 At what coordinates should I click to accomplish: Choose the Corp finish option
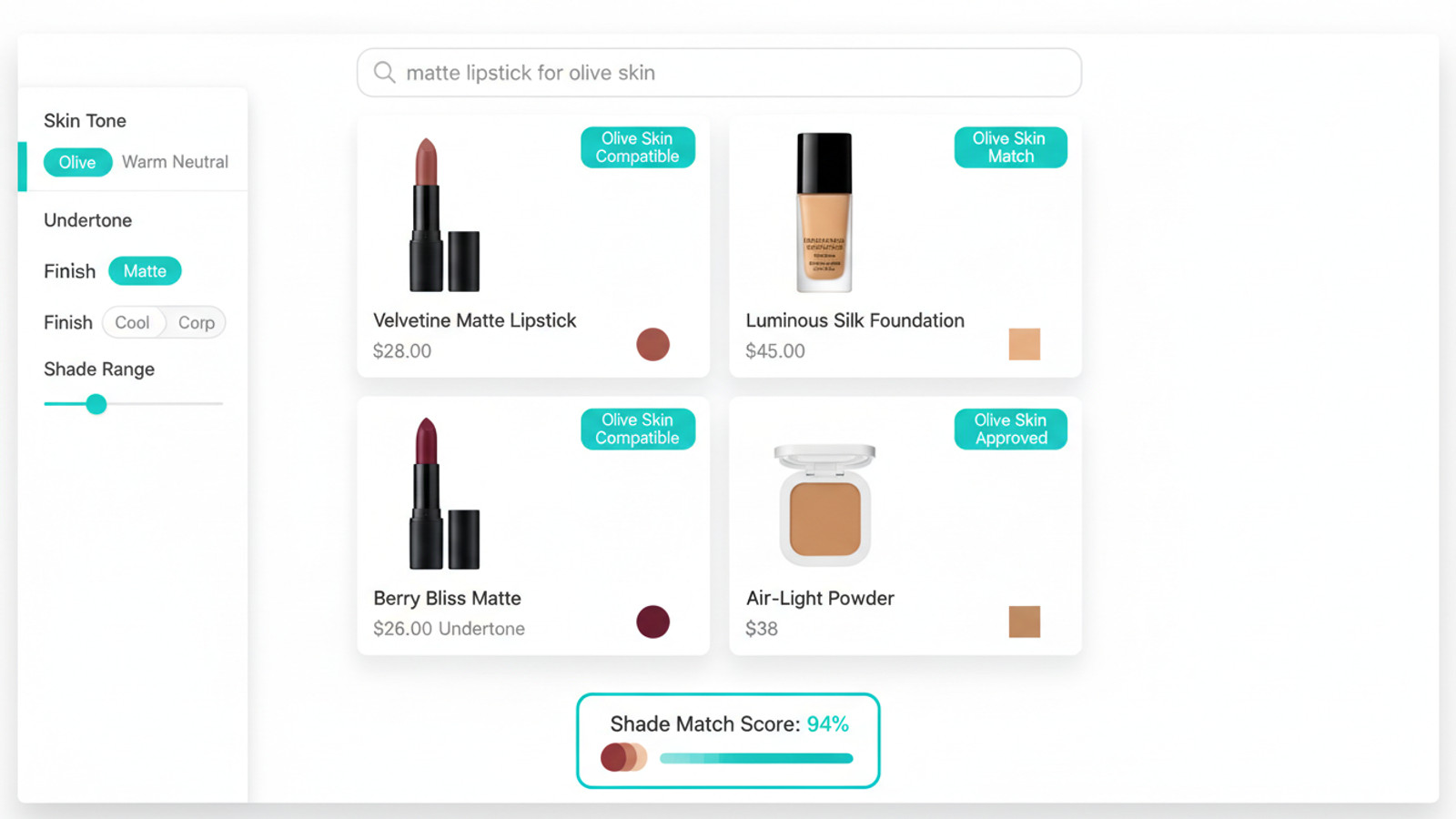pos(197,323)
